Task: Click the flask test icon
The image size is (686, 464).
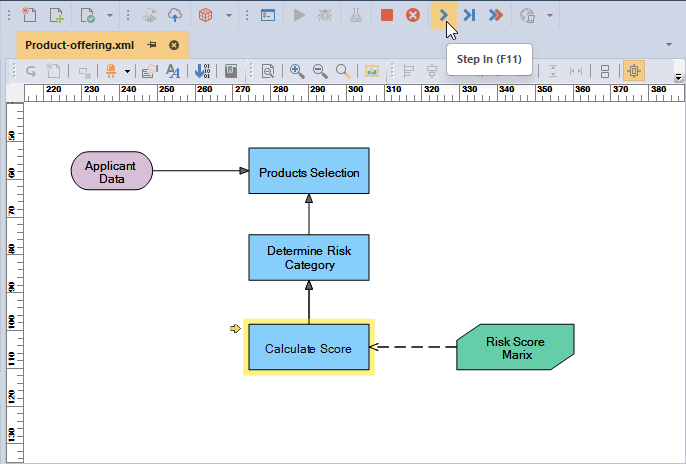Action: (x=356, y=15)
